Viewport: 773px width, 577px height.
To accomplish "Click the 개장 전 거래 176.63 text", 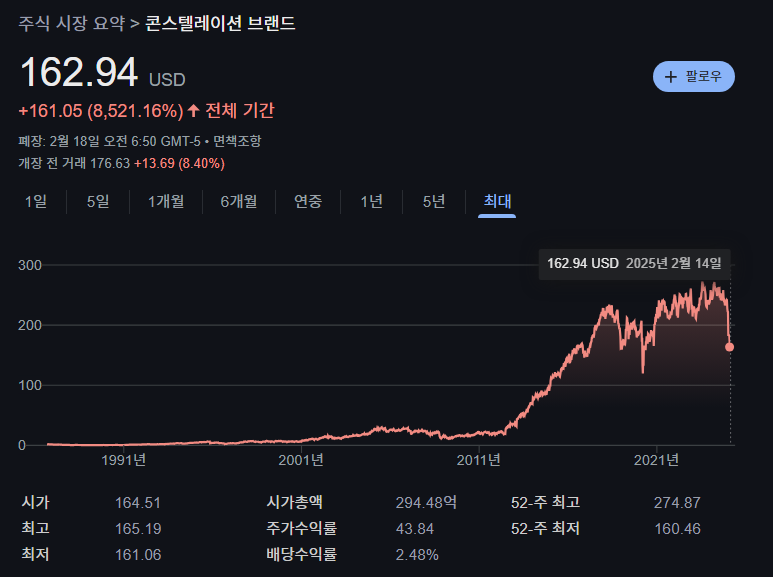I will 74,163.
